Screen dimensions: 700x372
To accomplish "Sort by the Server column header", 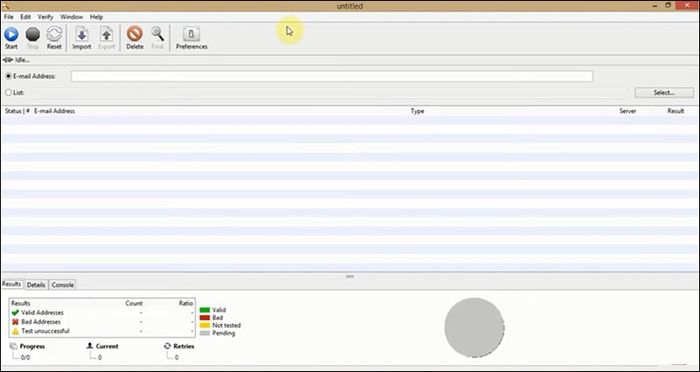I will 628,111.
